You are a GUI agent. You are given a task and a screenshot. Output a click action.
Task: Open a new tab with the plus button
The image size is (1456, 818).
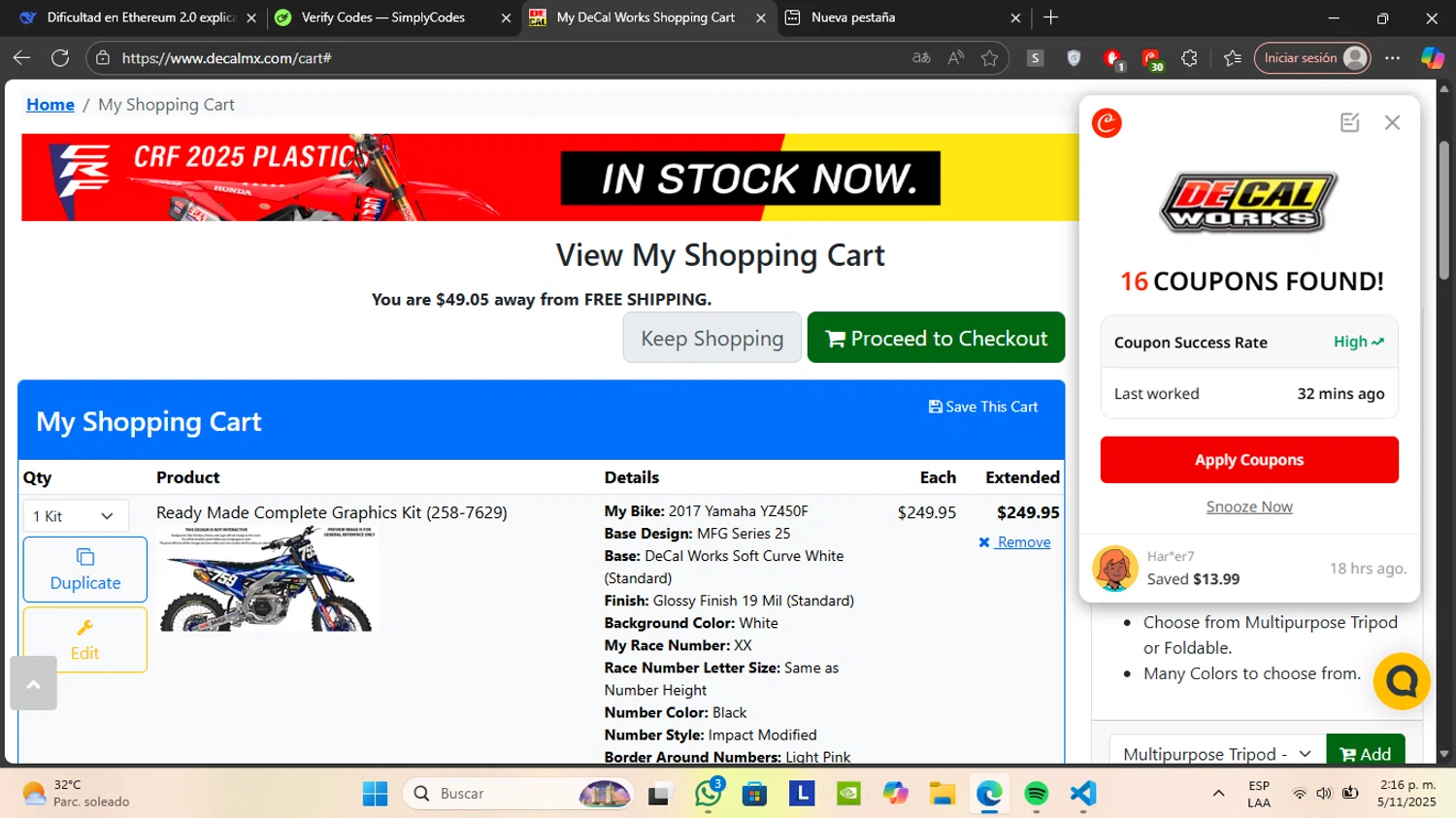(1051, 17)
